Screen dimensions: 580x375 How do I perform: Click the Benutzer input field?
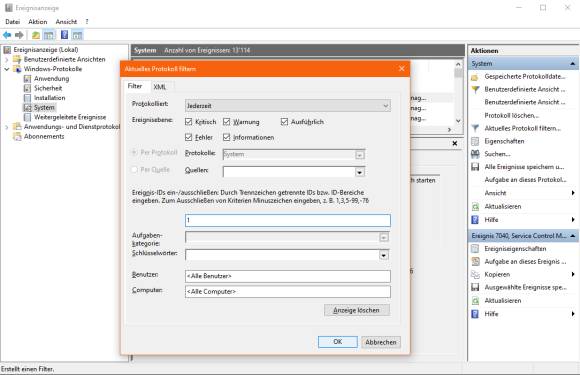287,276
